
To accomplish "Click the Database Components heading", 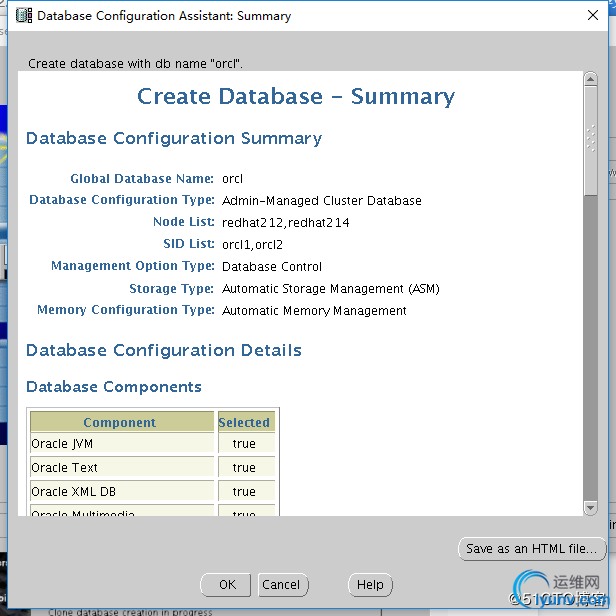I will pos(114,387).
